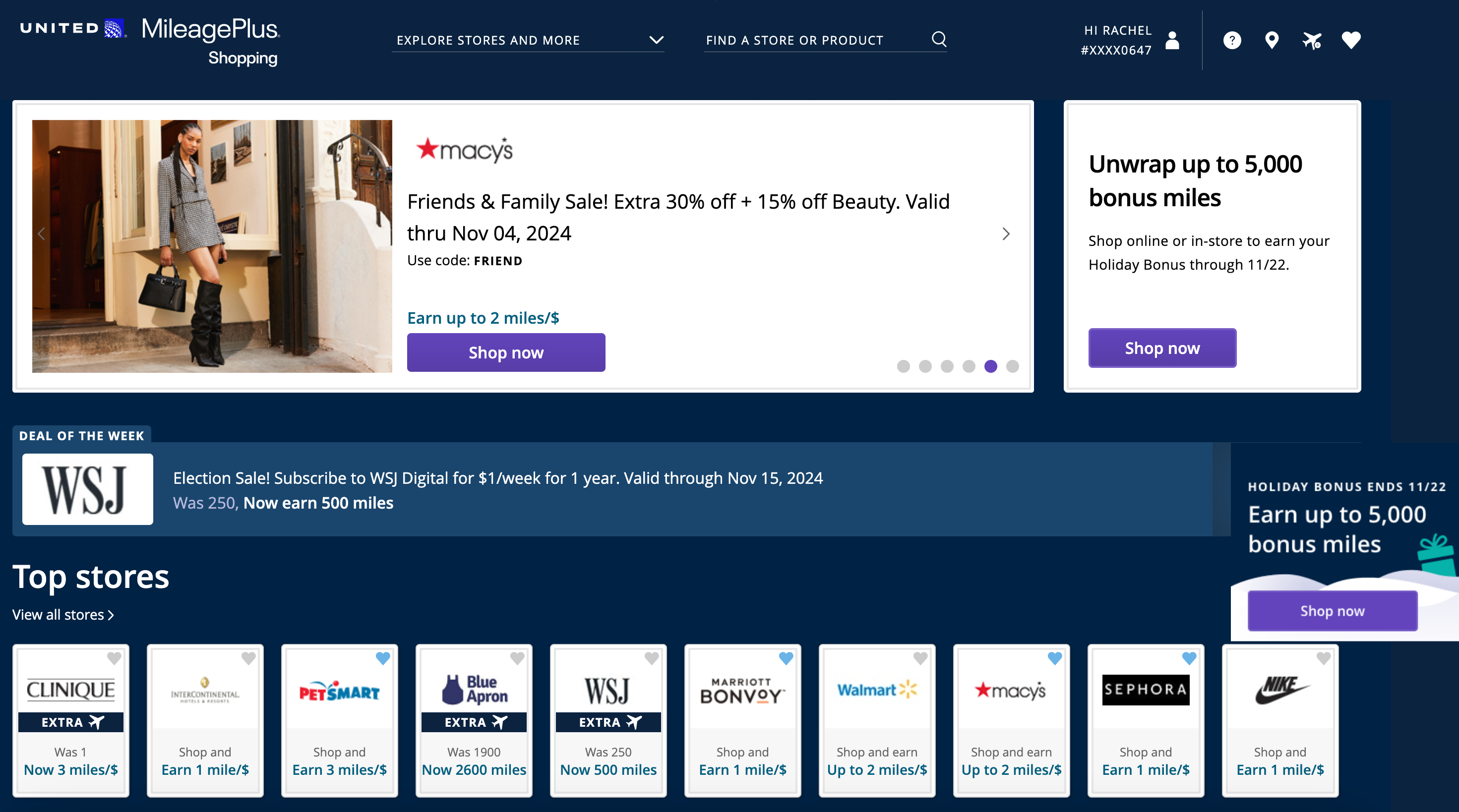The width and height of the screenshot is (1459, 812).
Task: Select the sixth carousel dot
Action: coord(1012,366)
